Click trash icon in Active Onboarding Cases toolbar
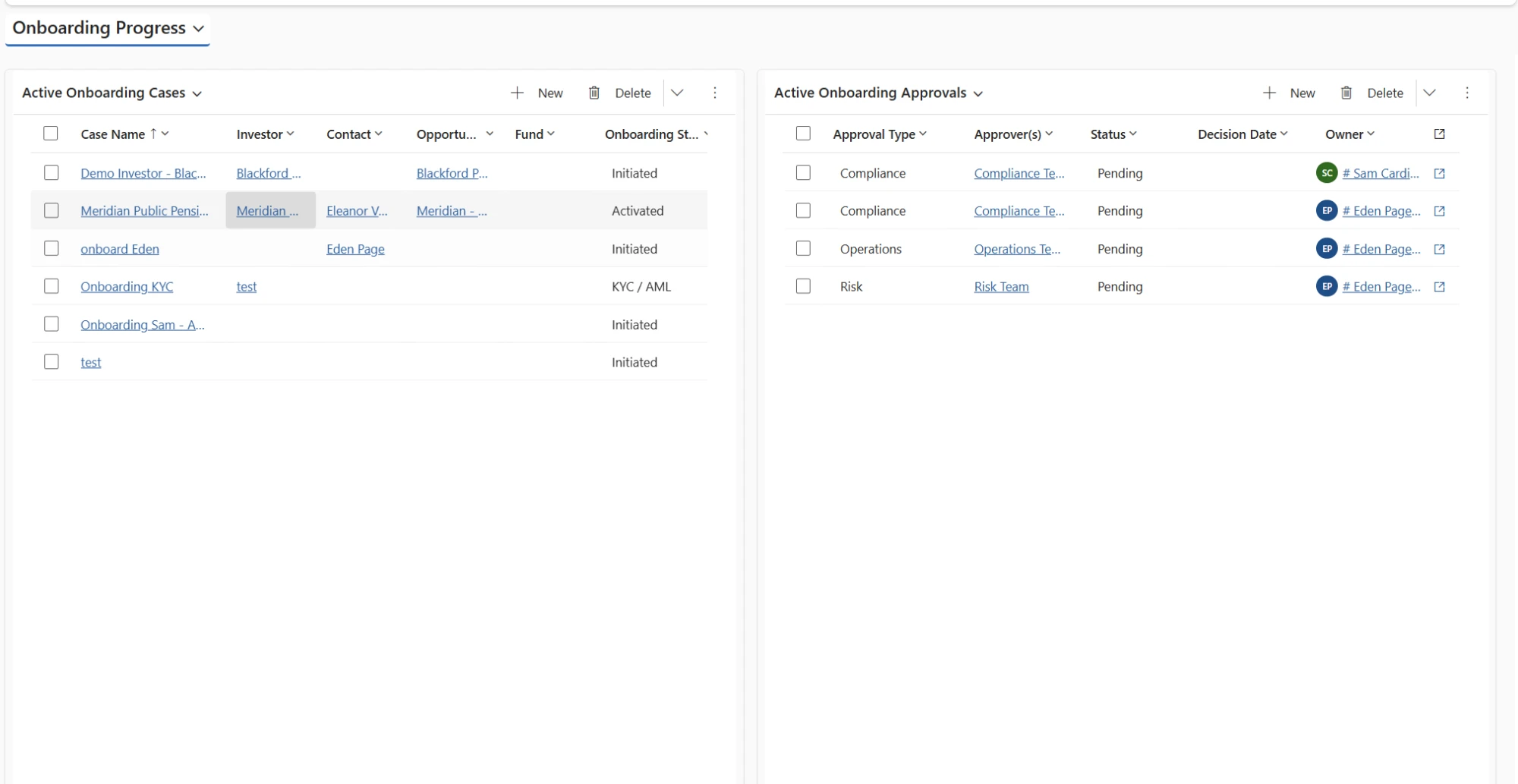 coord(594,93)
